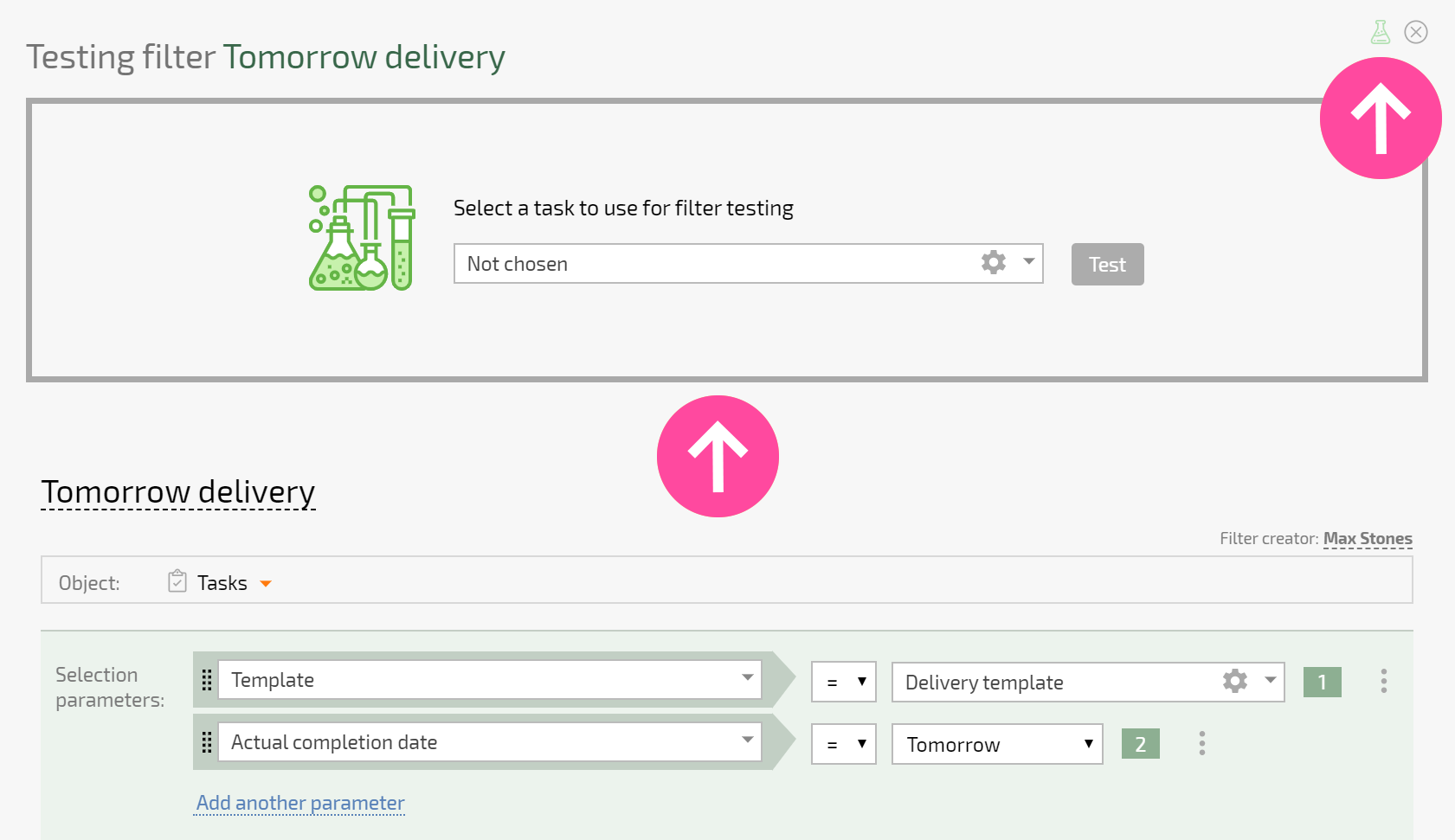The width and height of the screenshot is (1455, 840).
Task: Click the 'Not chosen' task selection field
Action: pos(748,264)
